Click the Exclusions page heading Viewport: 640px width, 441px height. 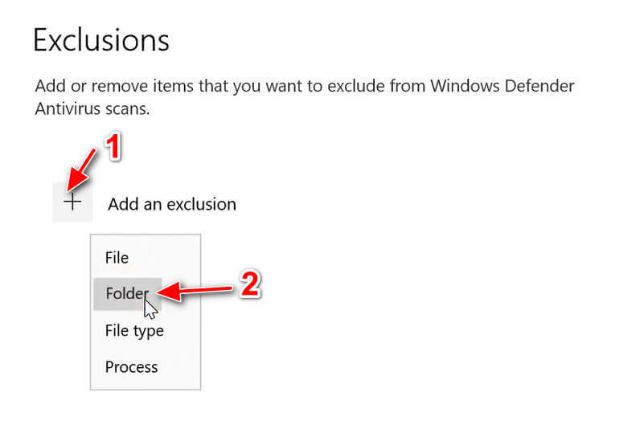pyautogui.click(x=101, y=40)
